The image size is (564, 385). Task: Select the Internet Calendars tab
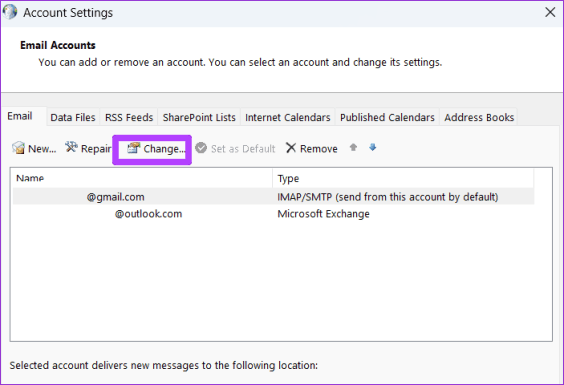click(288, 117)
